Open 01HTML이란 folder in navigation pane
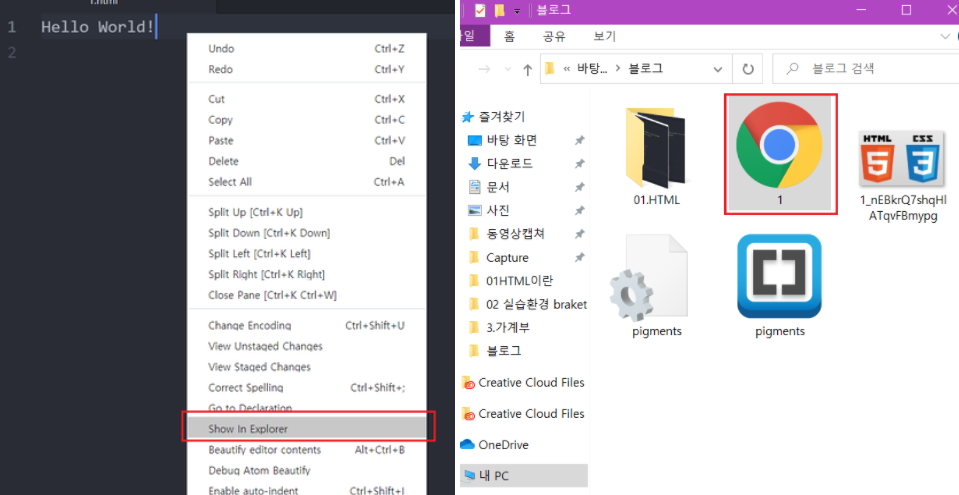The width and height of the screenshot is (959, 495). point(519,281)
